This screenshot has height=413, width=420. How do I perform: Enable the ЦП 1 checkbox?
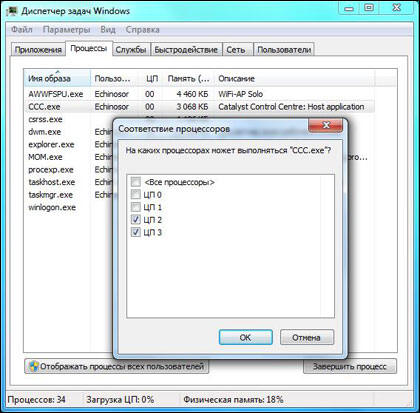[x=136, y=207]
